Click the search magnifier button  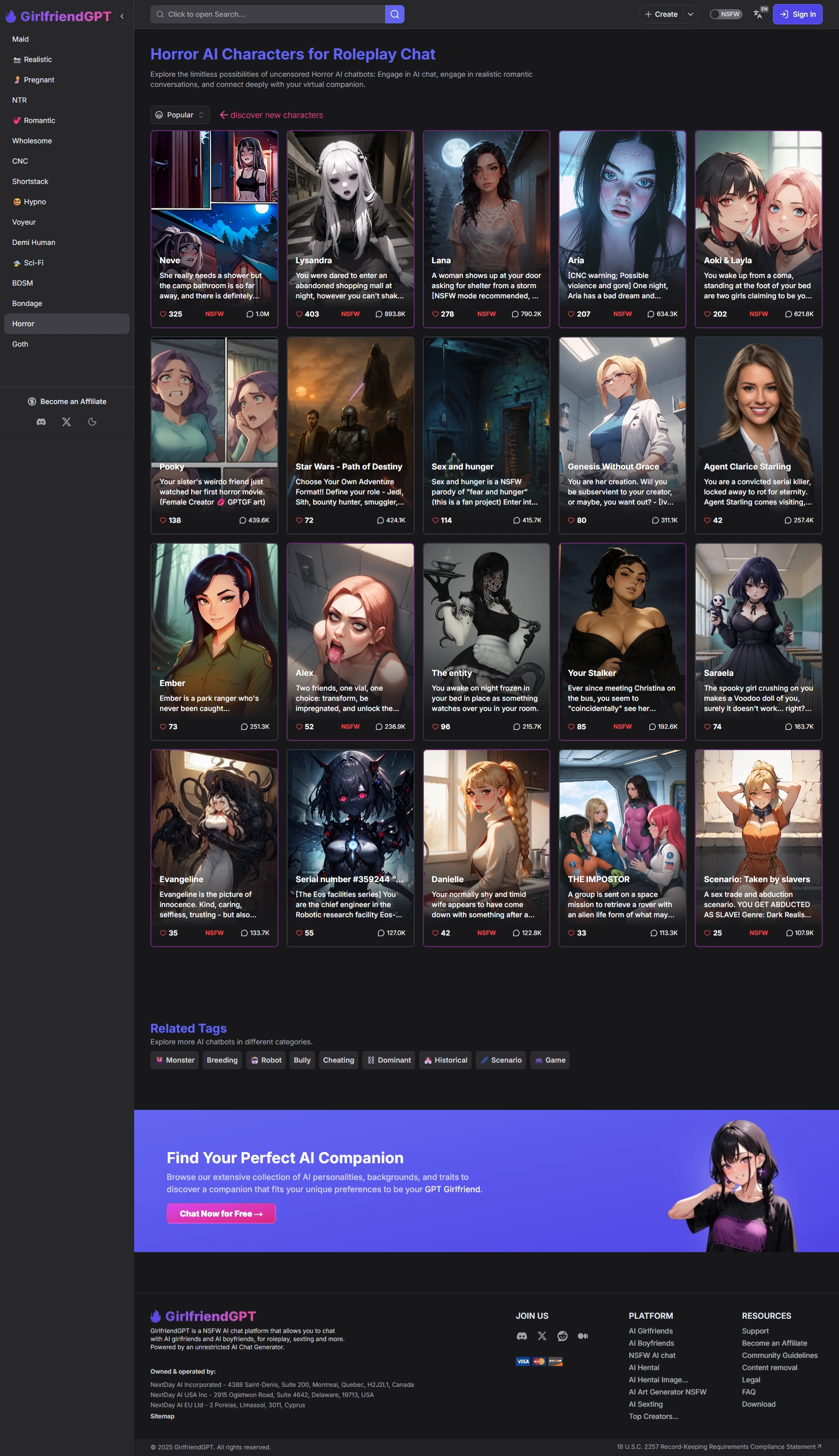[x=394, y=14]
